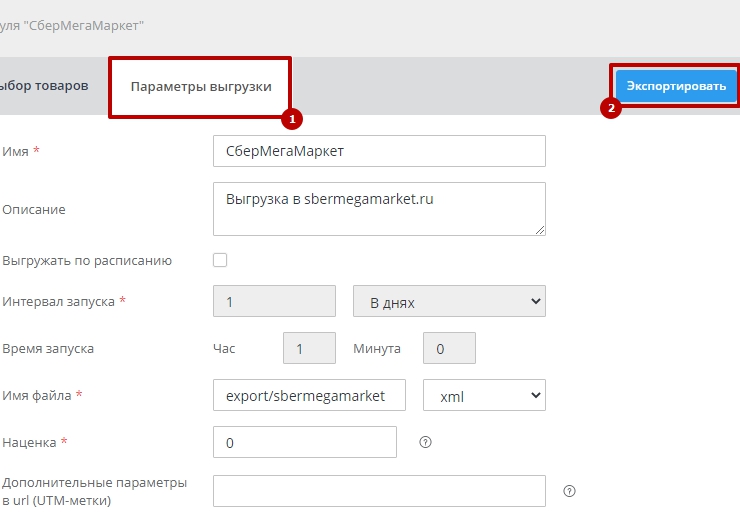Click the Минута label text
Screen dimensions: 740x529
[377, 349]
